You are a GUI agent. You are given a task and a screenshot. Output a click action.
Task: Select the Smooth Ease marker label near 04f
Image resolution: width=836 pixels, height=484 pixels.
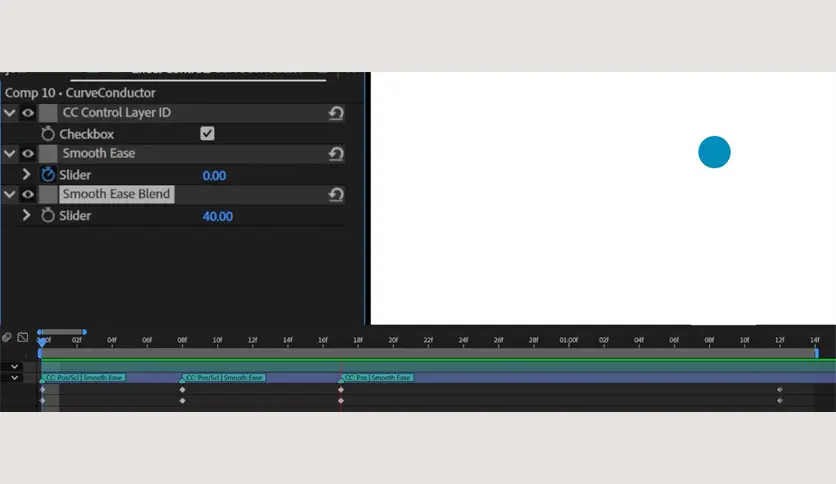tap(103, 377)
